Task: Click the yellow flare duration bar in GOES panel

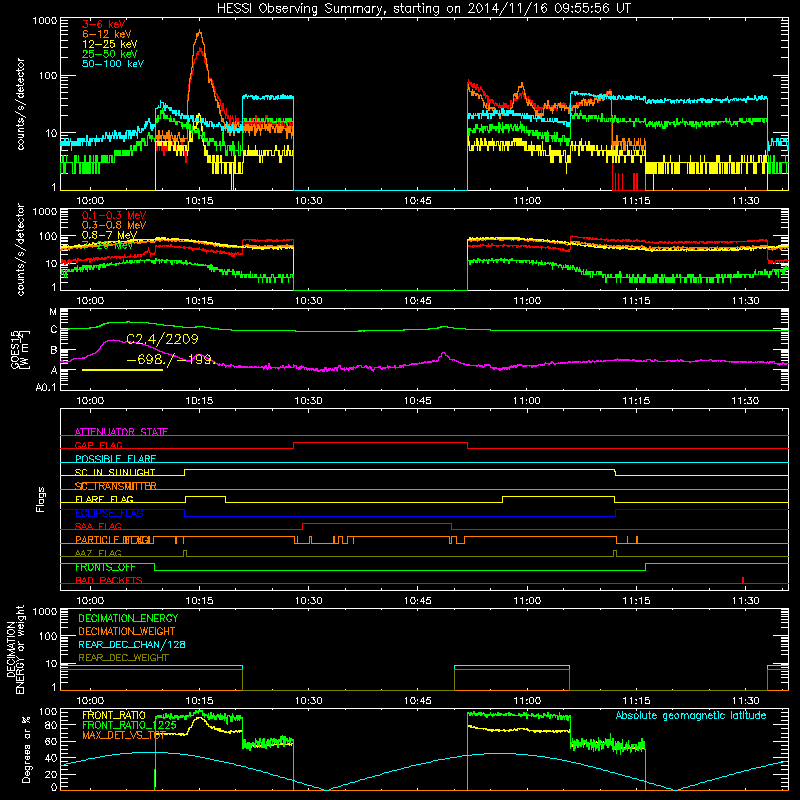Action: 122,370
